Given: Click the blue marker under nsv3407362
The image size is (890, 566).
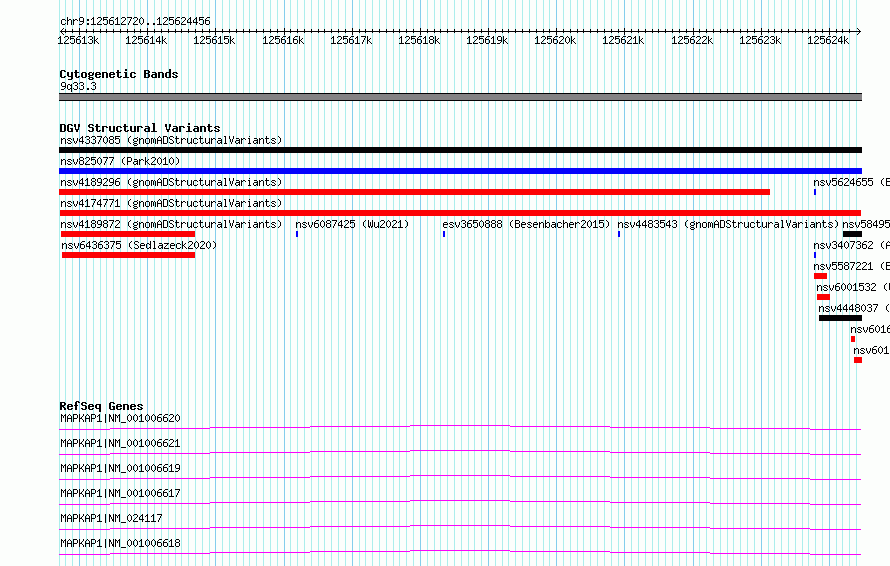Looking at the screenshot, I should coord(815,255).
